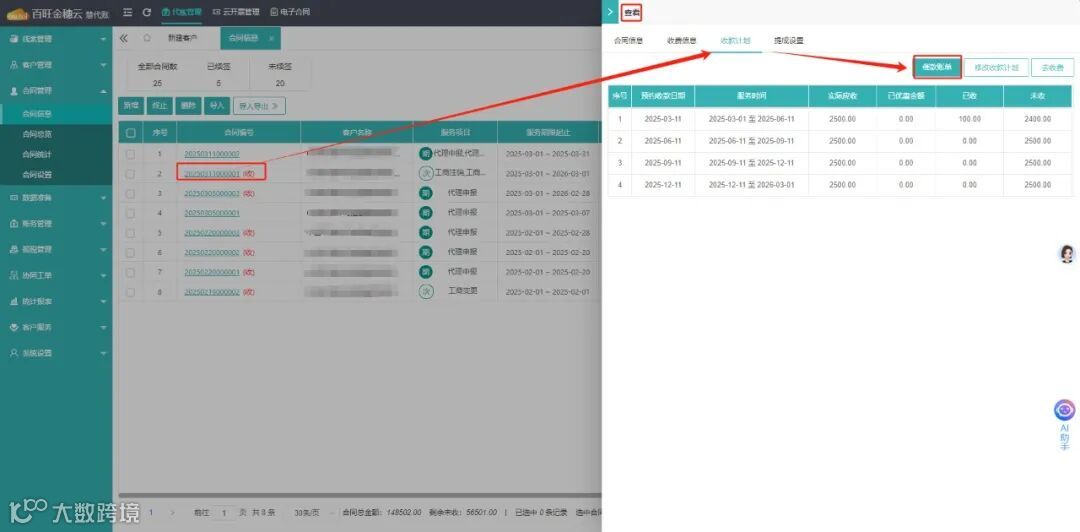Check the checkbox for contract row 7
1080x532 pixels.
(x=130, y=272)
